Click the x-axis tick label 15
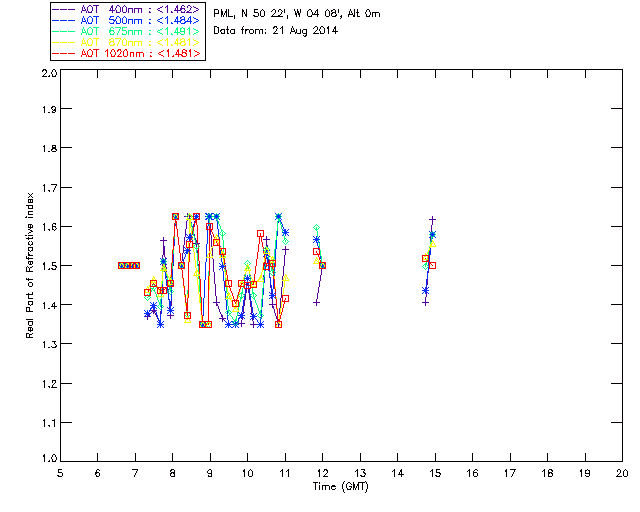The height and width of the screenshot is (512, 640). [x=435, y=473]
